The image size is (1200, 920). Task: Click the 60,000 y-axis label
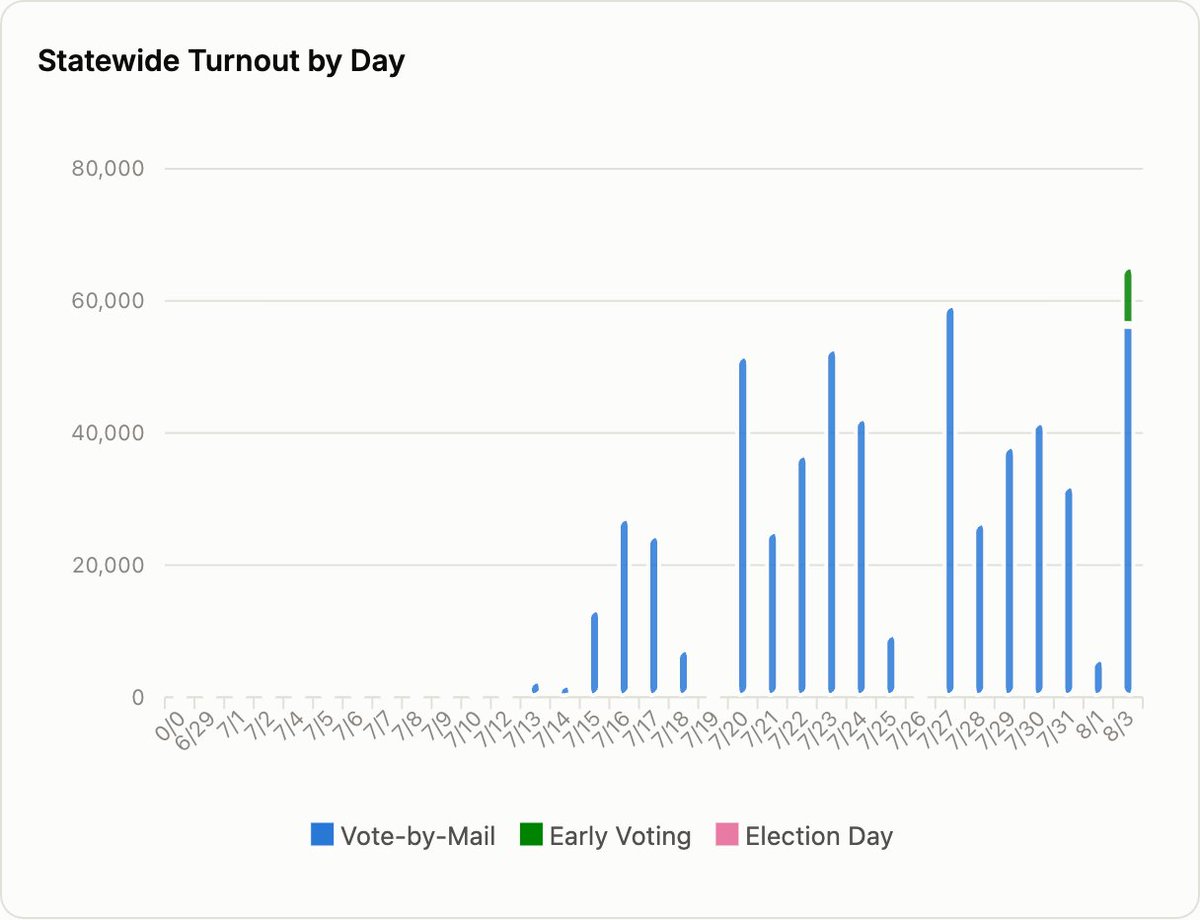109,300
